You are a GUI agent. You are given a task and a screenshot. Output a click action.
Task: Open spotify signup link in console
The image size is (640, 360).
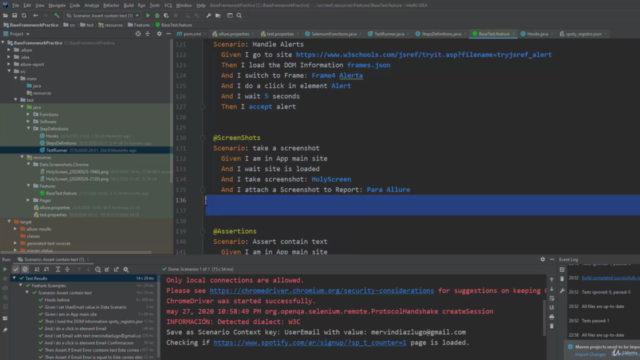coord(310,342)
